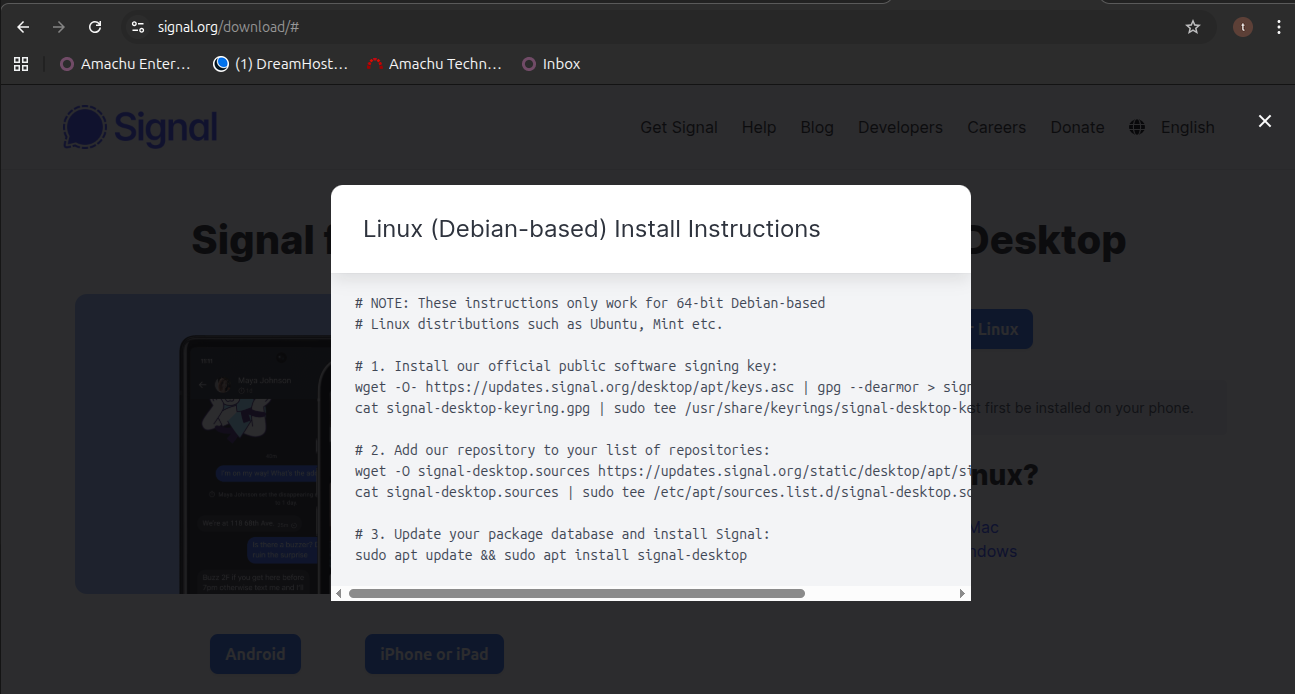This screenshot has width=1295, height=694.
Task: Click the iPhone or iPad button
Action: tap(434, 654)
